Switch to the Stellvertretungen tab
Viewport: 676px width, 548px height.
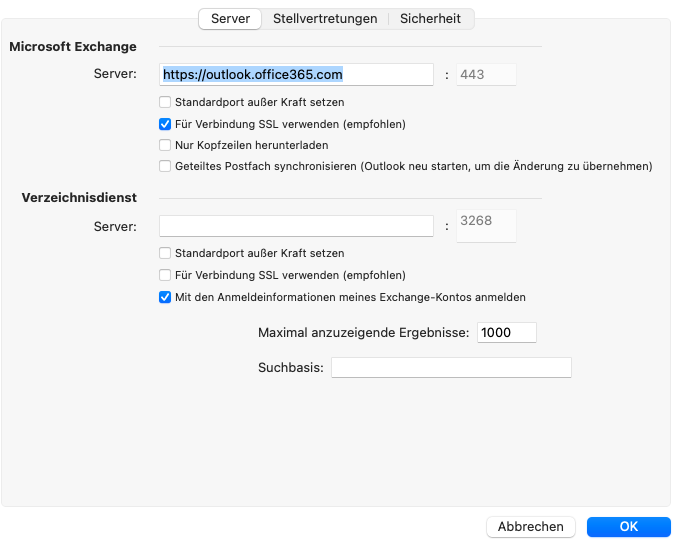pyautogui.click(x=325, y=19)
